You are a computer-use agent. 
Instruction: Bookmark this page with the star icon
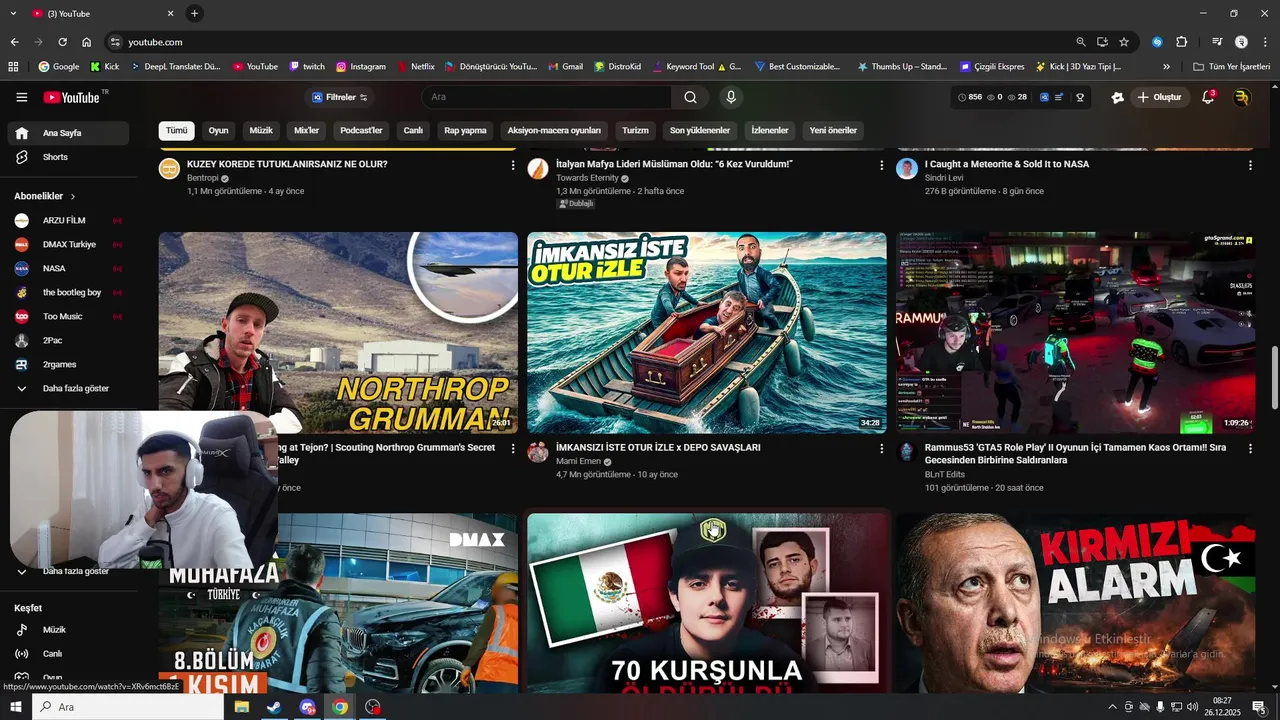[x=1124, y=42]
